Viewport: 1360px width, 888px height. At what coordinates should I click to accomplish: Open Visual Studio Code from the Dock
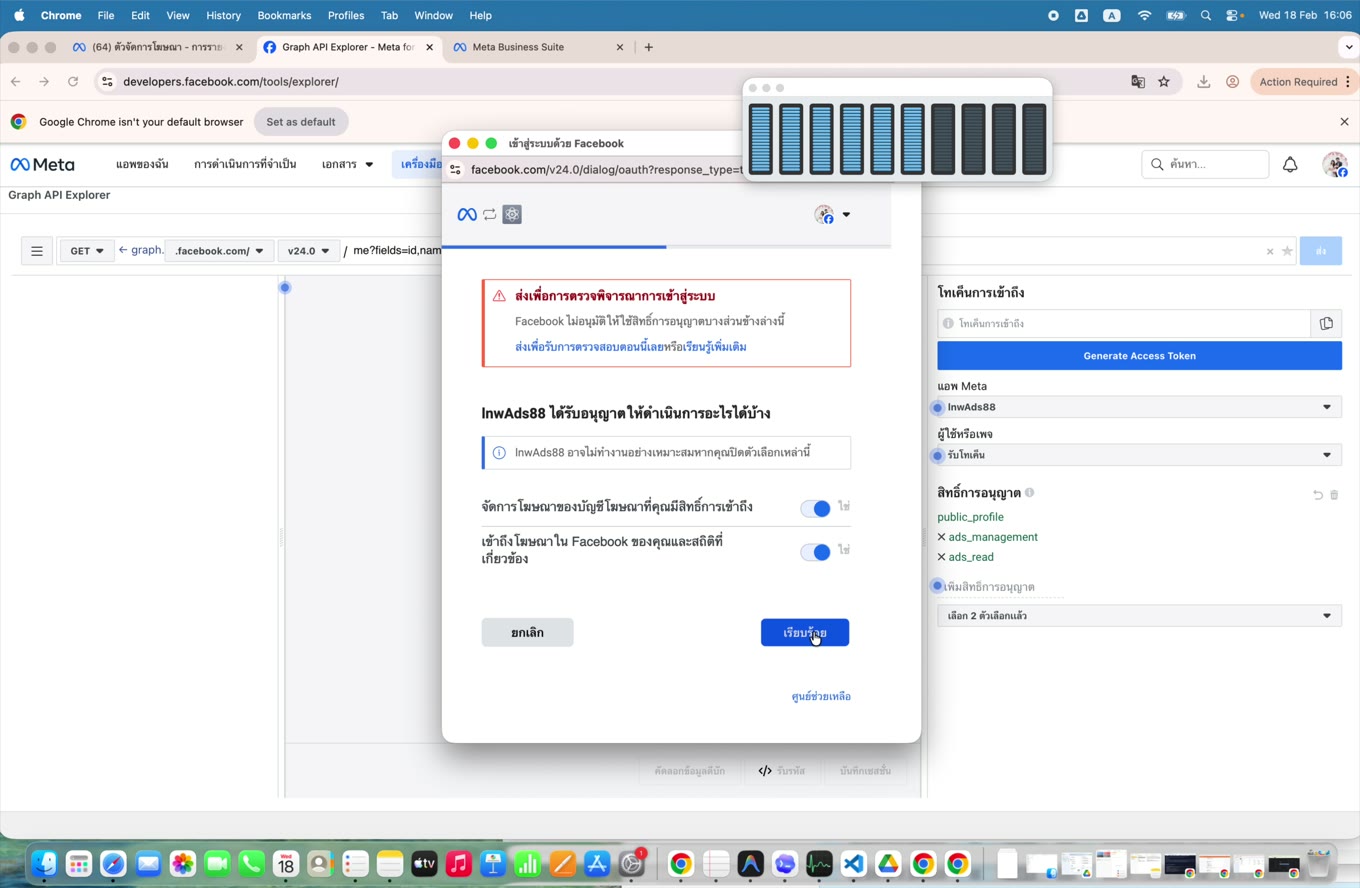(853, 863)
